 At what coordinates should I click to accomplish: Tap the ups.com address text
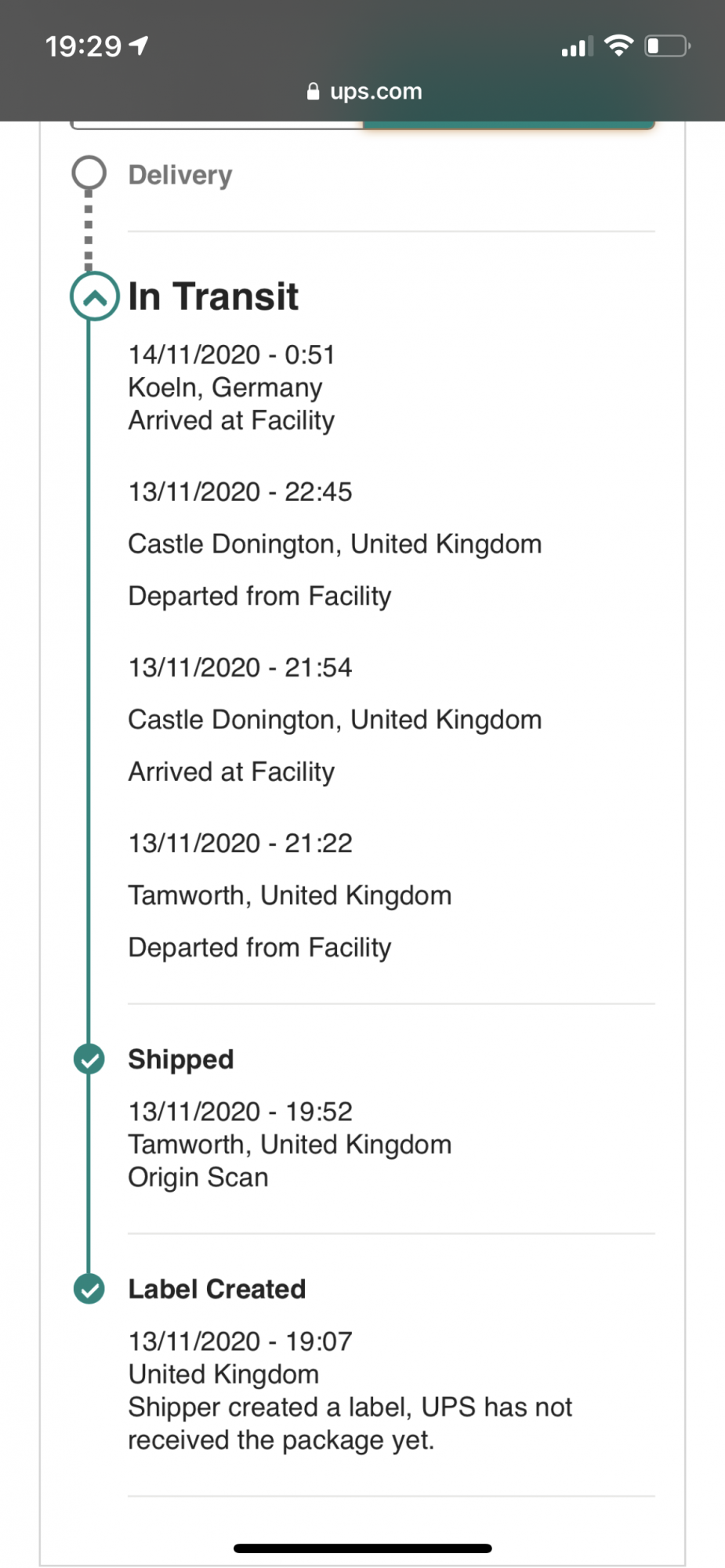point(376,92)
